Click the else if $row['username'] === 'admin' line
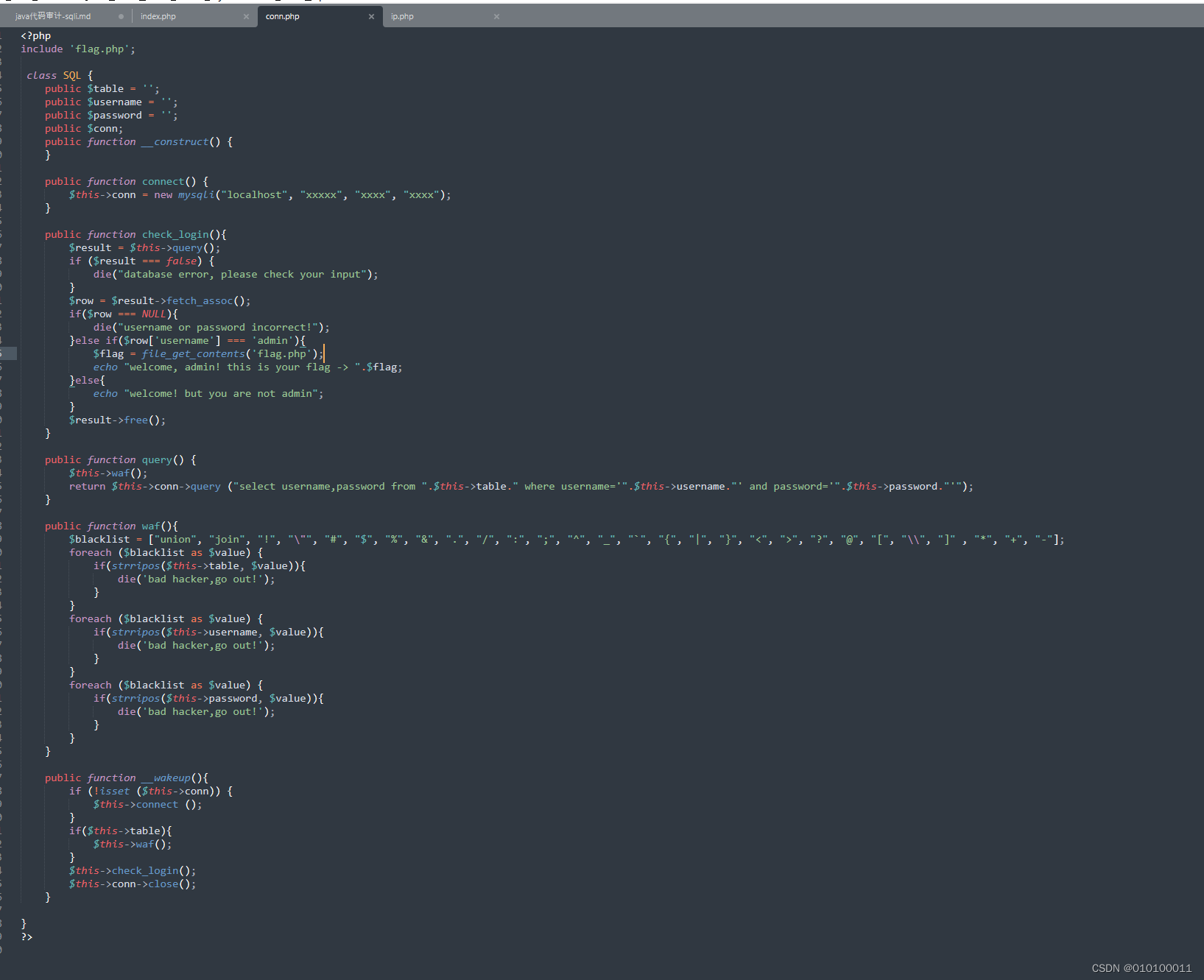 [188, 340]
